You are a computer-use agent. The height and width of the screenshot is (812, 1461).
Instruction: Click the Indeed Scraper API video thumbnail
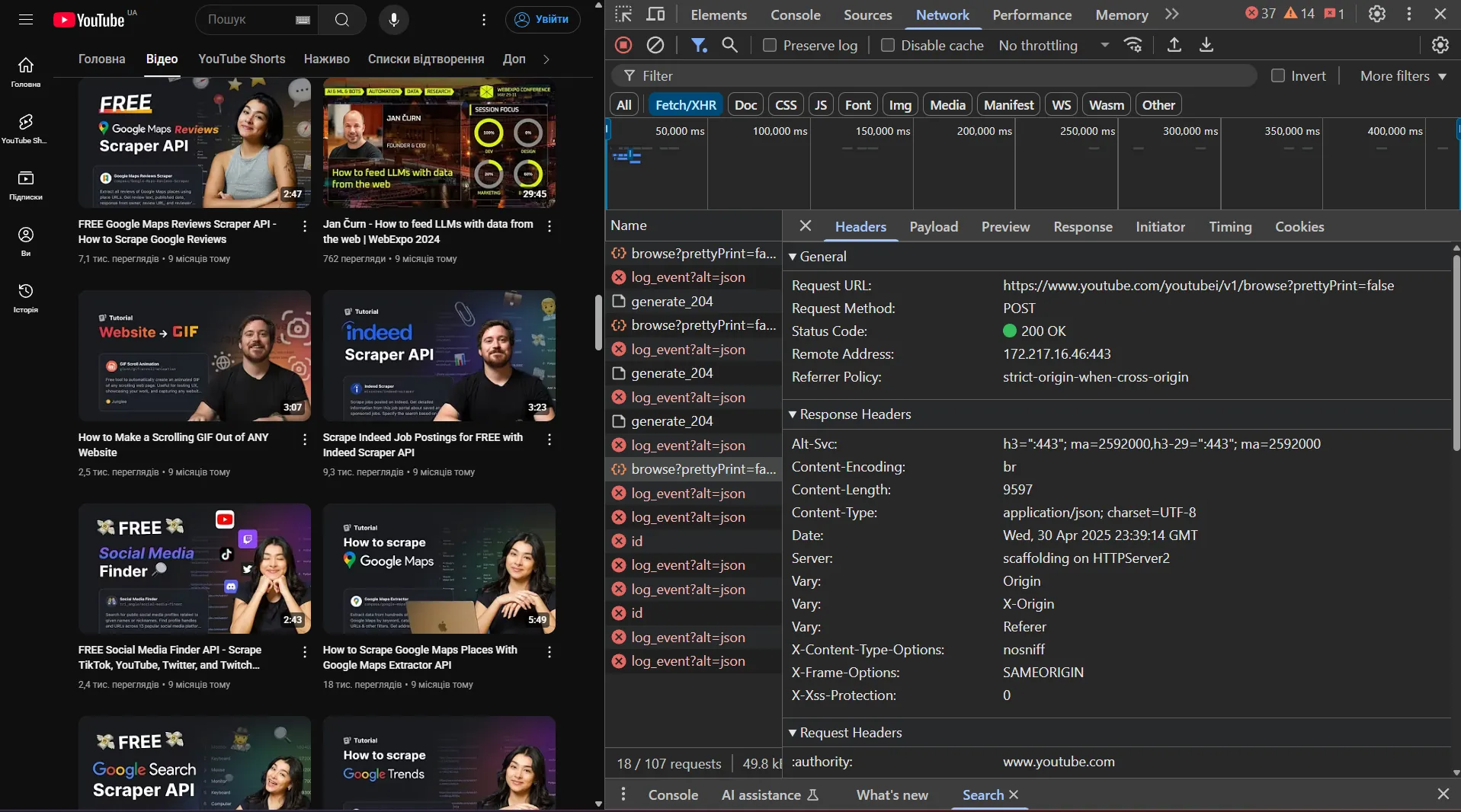[439, 356]
